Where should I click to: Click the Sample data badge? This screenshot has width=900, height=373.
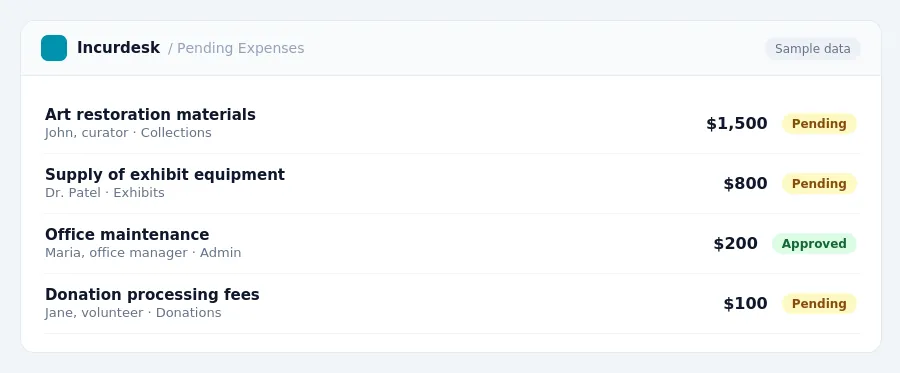(812, 49)
